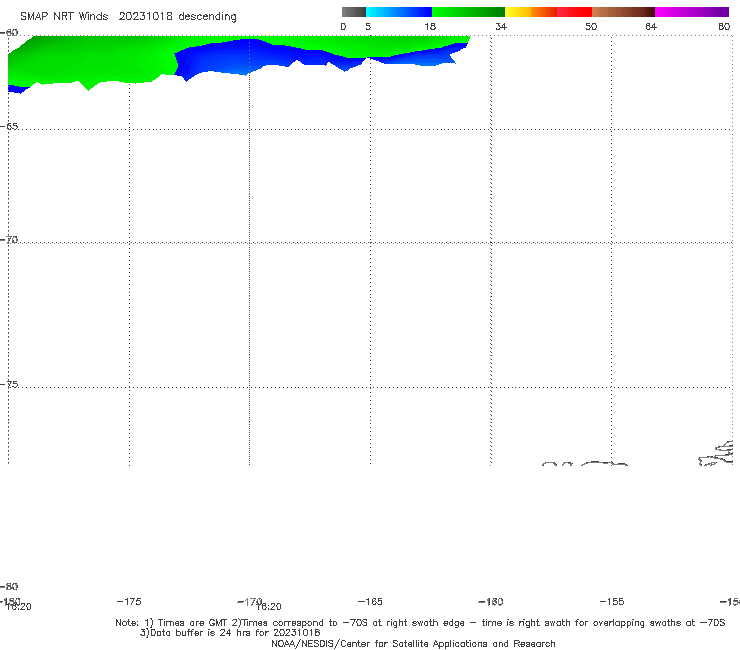Click the longitude label "-165"

coord(370,601)
